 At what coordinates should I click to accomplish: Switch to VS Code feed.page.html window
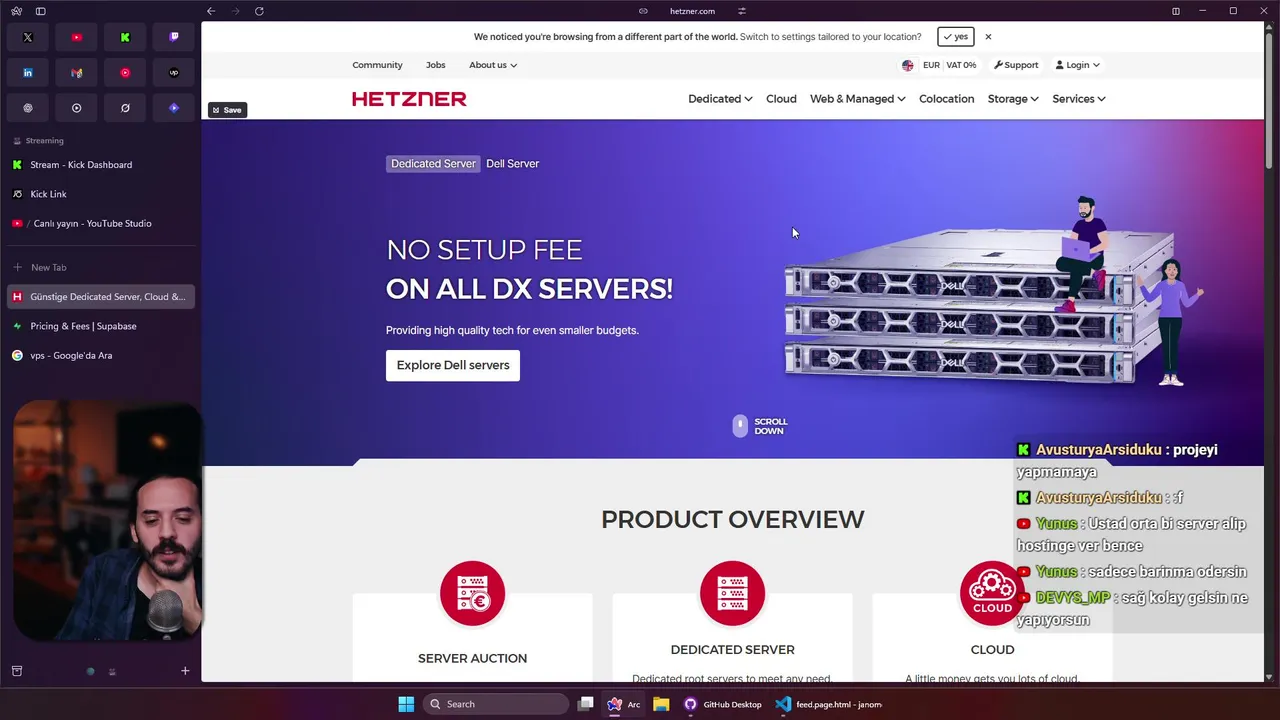pyautogui.click(x=829, y=704)
